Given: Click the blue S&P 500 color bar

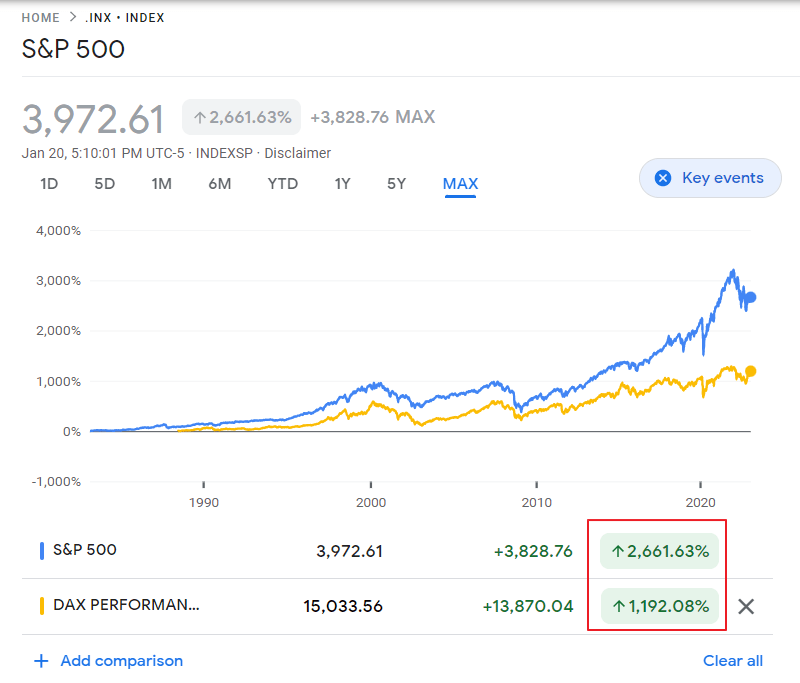Looking at the screenshot, I should click(42, 551).
